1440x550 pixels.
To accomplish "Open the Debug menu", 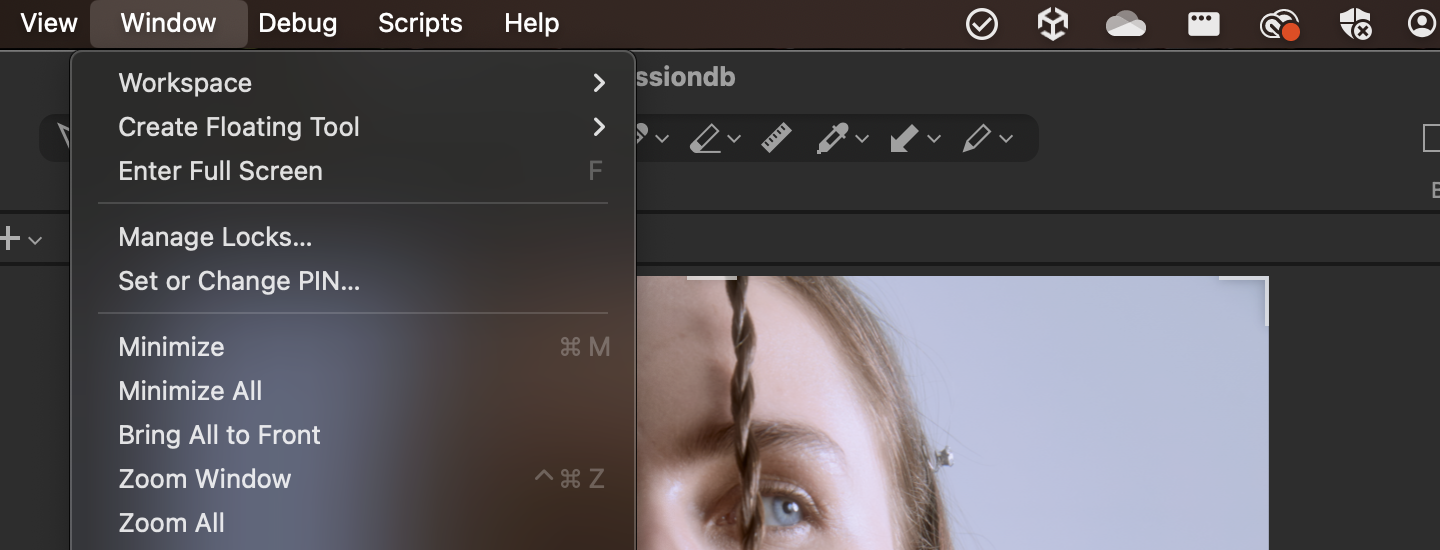I will [x=297, y=23].
